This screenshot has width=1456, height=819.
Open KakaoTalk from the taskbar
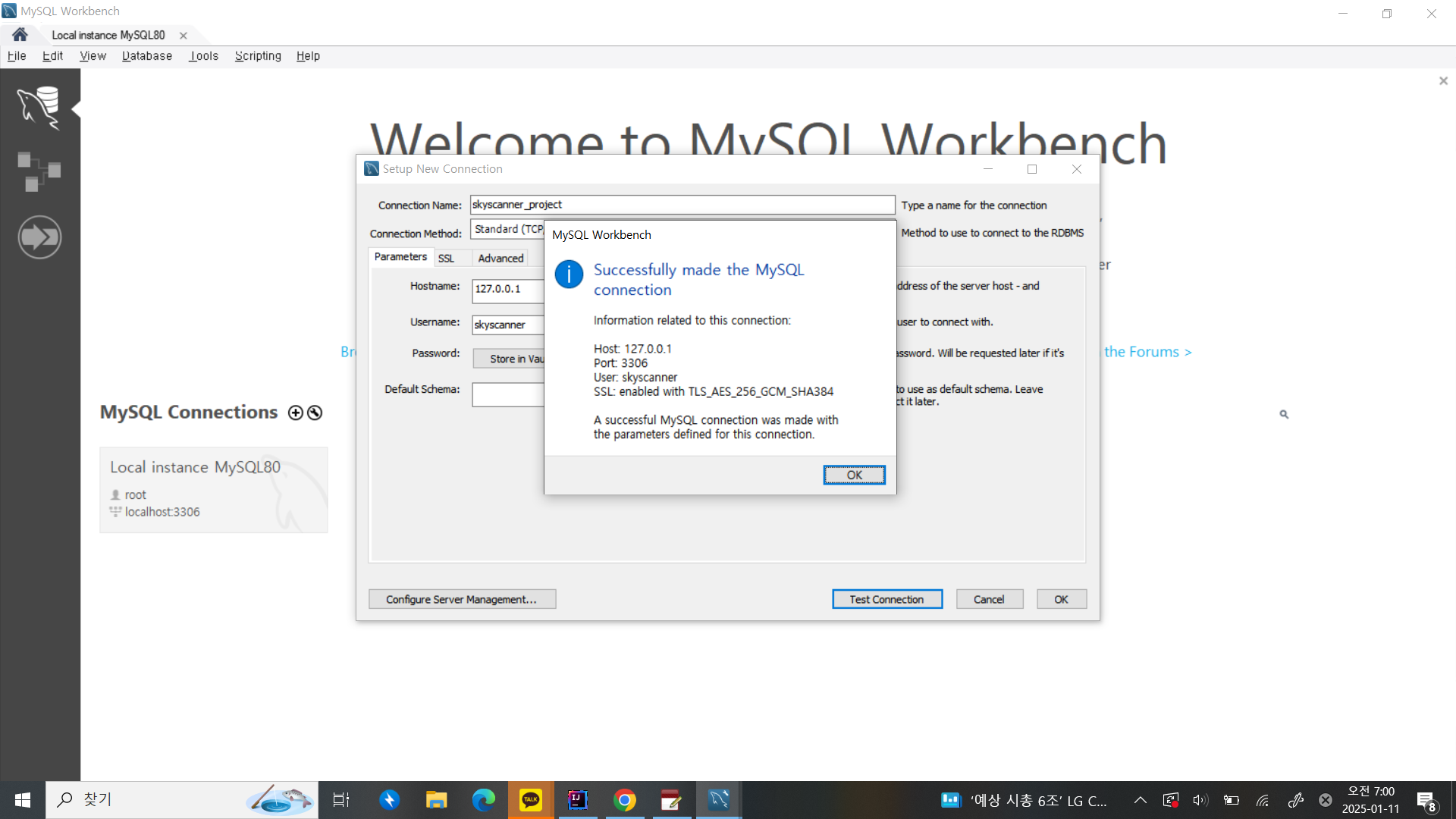pos(531,800)
